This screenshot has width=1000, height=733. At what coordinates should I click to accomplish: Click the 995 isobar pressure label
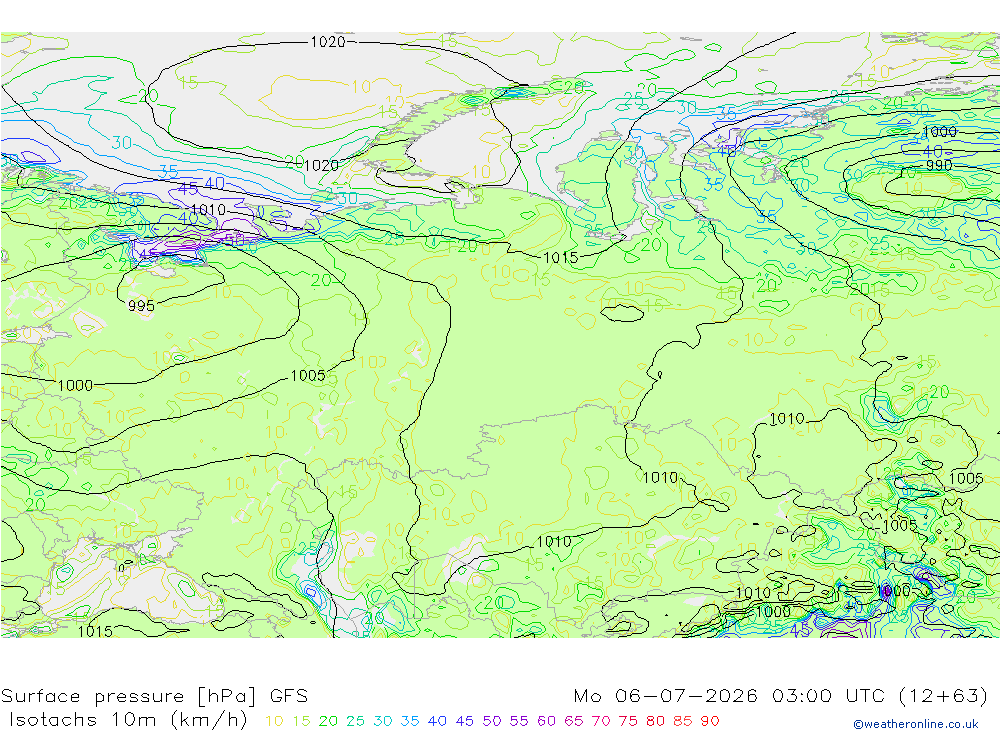pos(141,306)
